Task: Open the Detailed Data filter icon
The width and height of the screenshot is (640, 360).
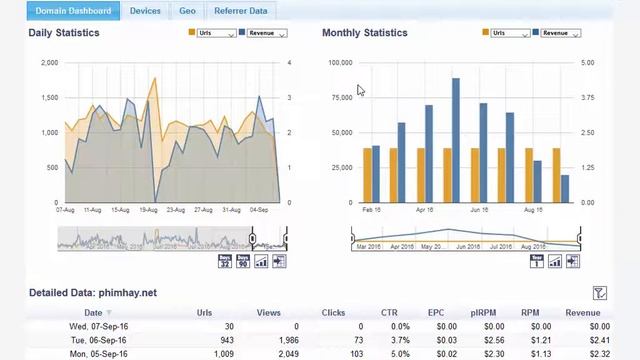Action: [600, 293]
